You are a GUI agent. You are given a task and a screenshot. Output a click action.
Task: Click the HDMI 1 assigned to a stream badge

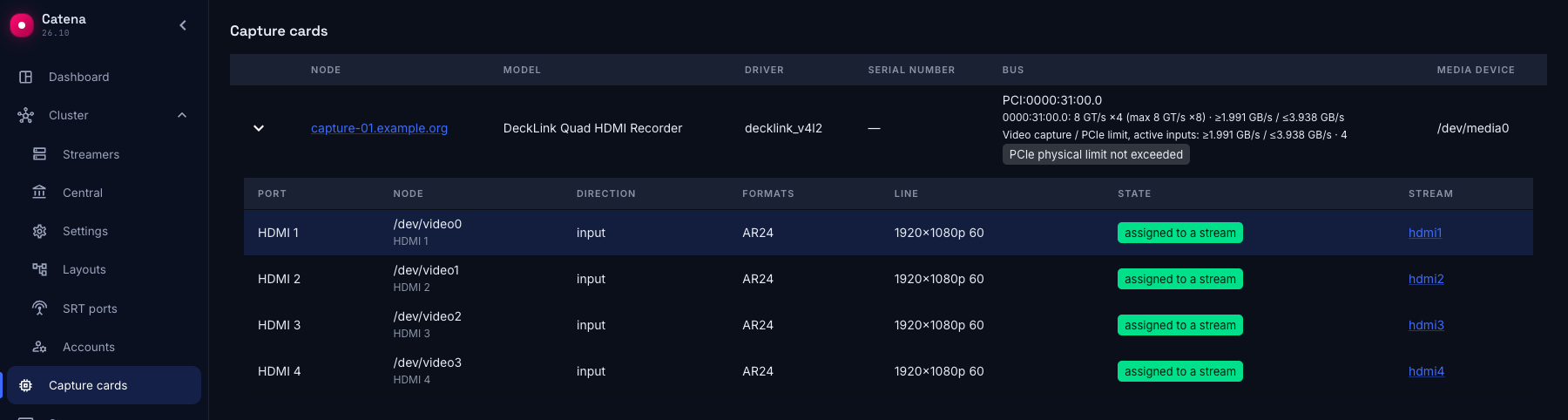click(x=1180, y=233)
